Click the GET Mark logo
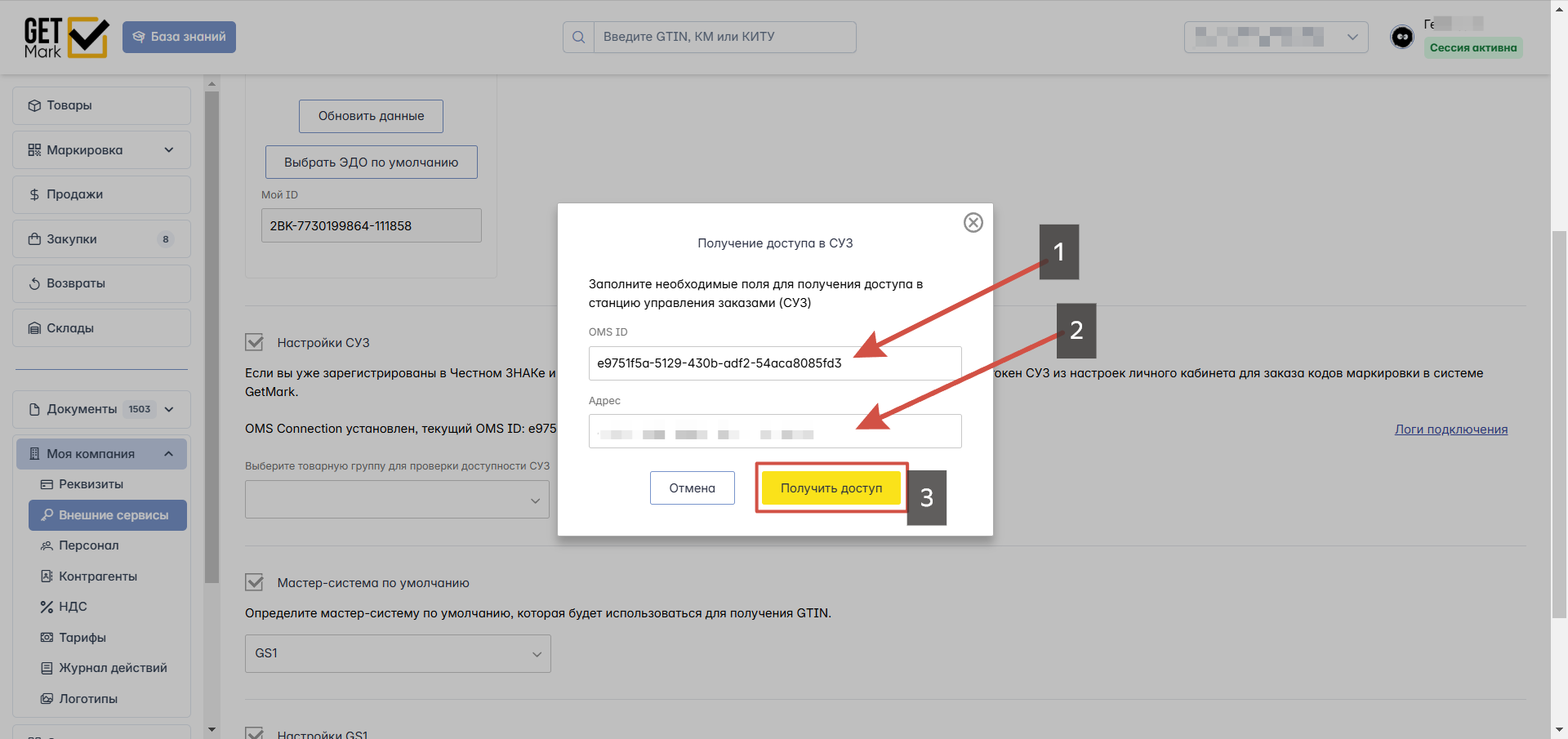Viewport: 1568px width, 739px height. [66, 38]
